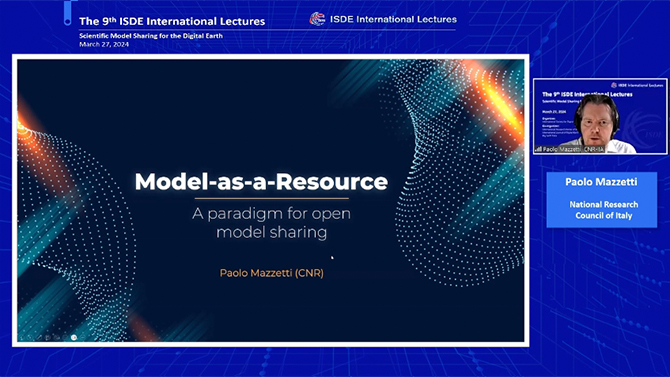Click the Scientific Model Sharing subtitle text

[x=151, y=36]
